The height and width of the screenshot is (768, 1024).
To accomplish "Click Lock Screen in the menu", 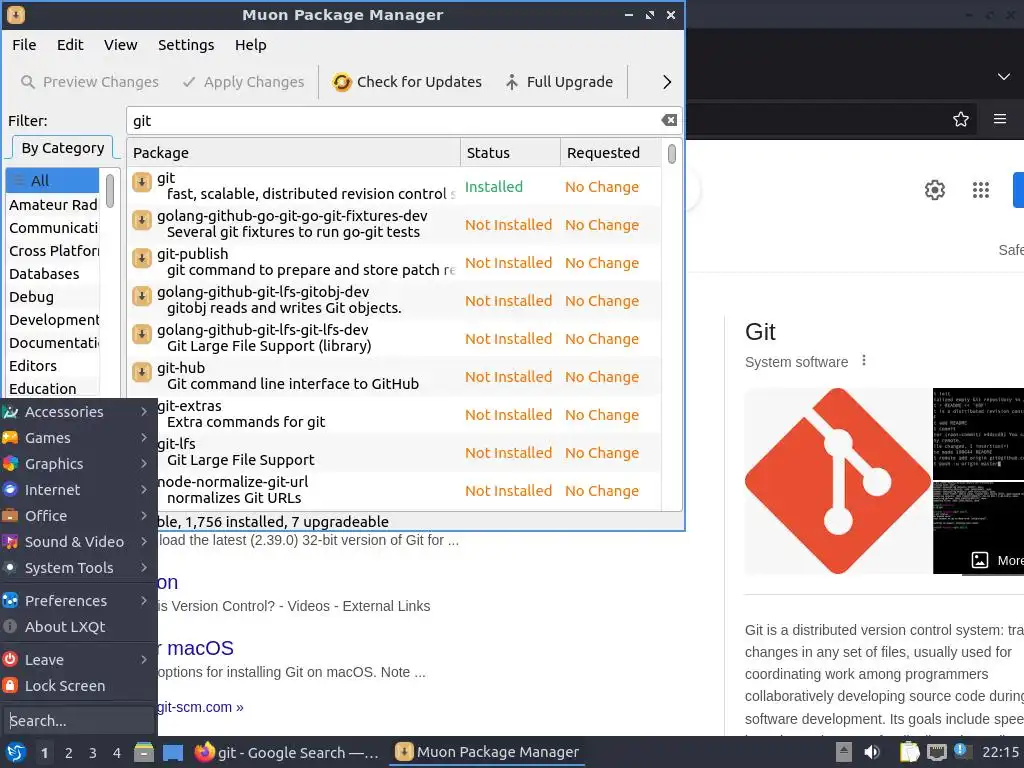I will 77,686.
